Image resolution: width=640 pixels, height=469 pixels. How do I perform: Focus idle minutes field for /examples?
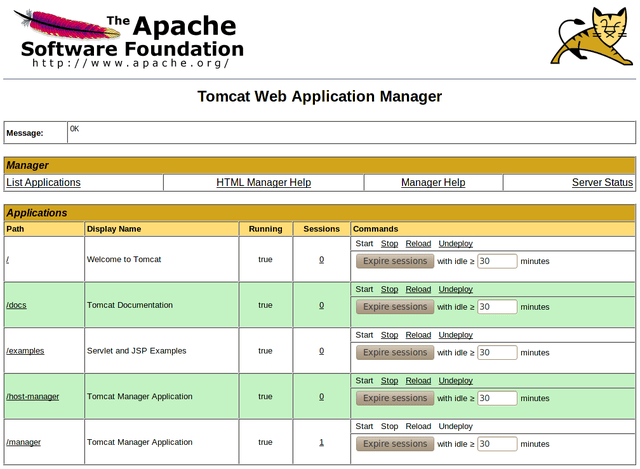(x=497, y=353)
